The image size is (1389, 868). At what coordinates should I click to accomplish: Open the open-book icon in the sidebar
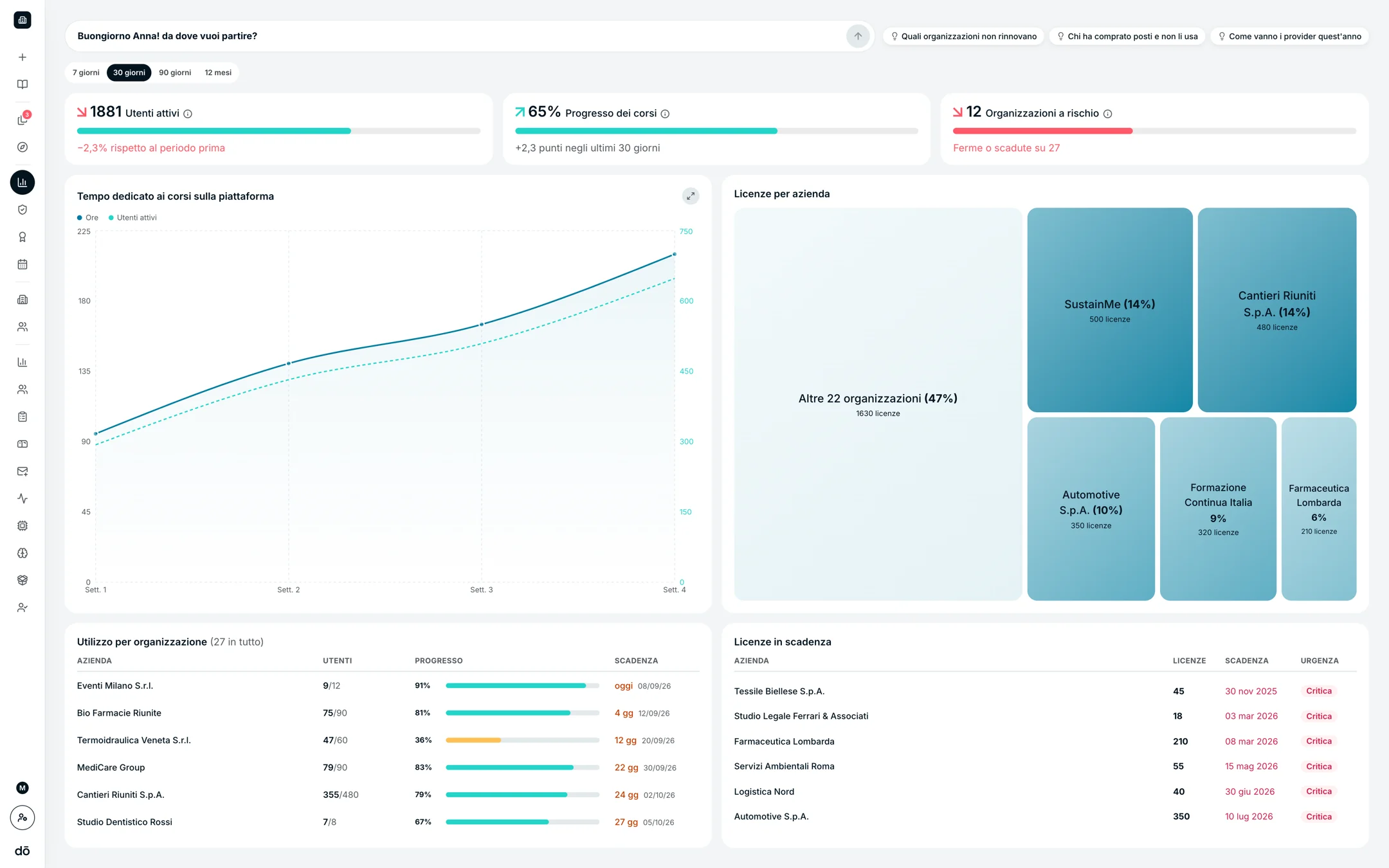point(23,84)
